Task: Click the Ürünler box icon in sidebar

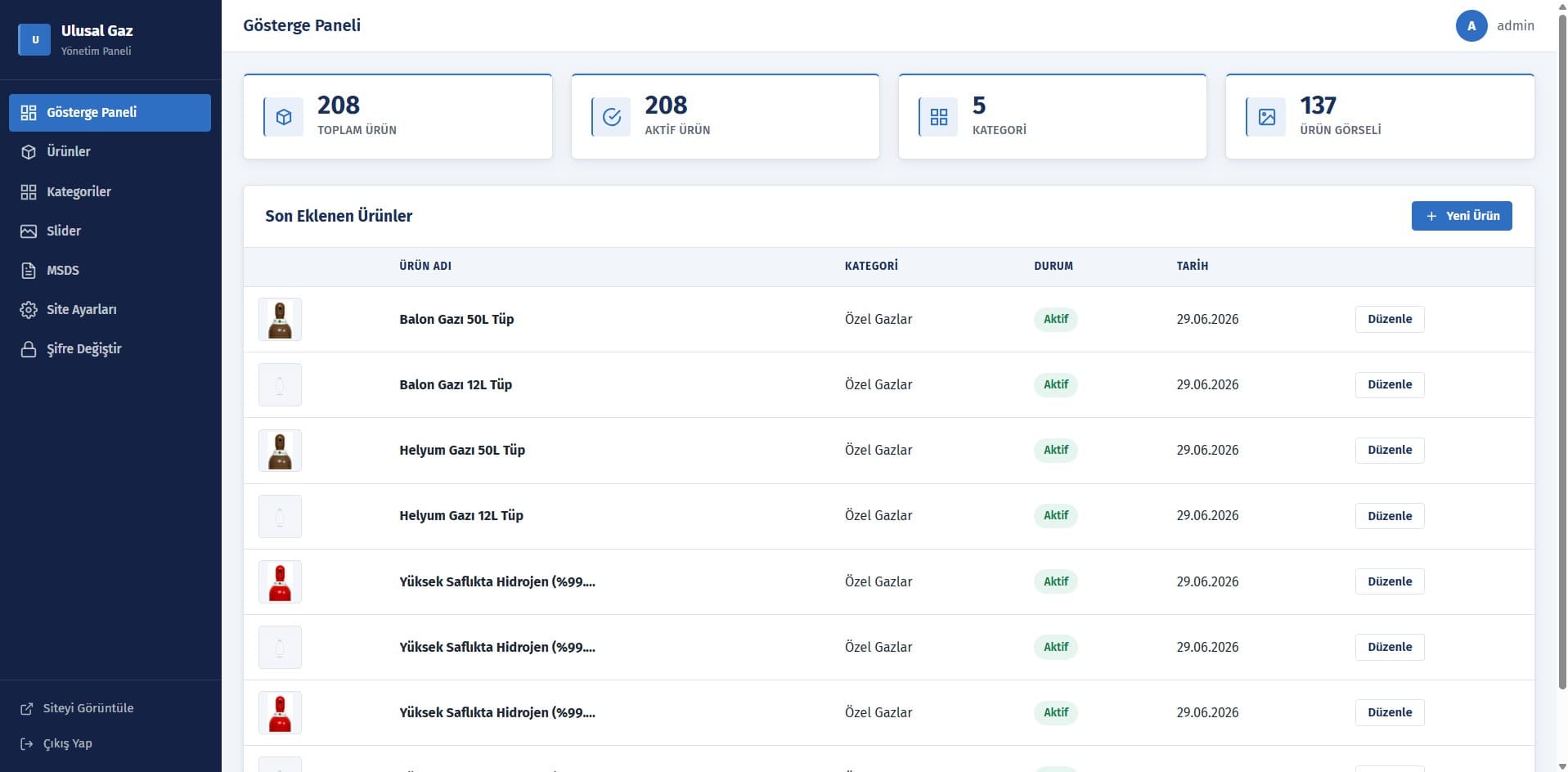Action: 29,152
